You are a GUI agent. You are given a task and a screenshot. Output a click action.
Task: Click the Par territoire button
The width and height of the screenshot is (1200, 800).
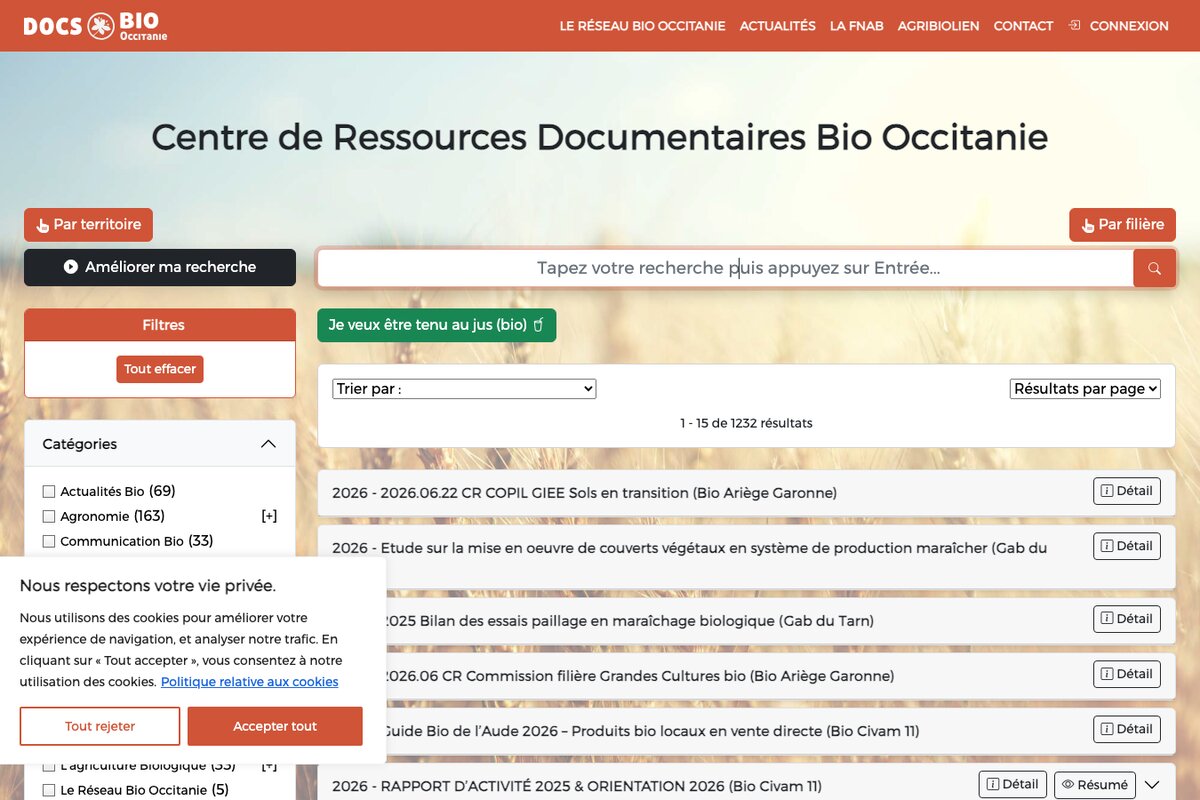click(x=88, y=225)
